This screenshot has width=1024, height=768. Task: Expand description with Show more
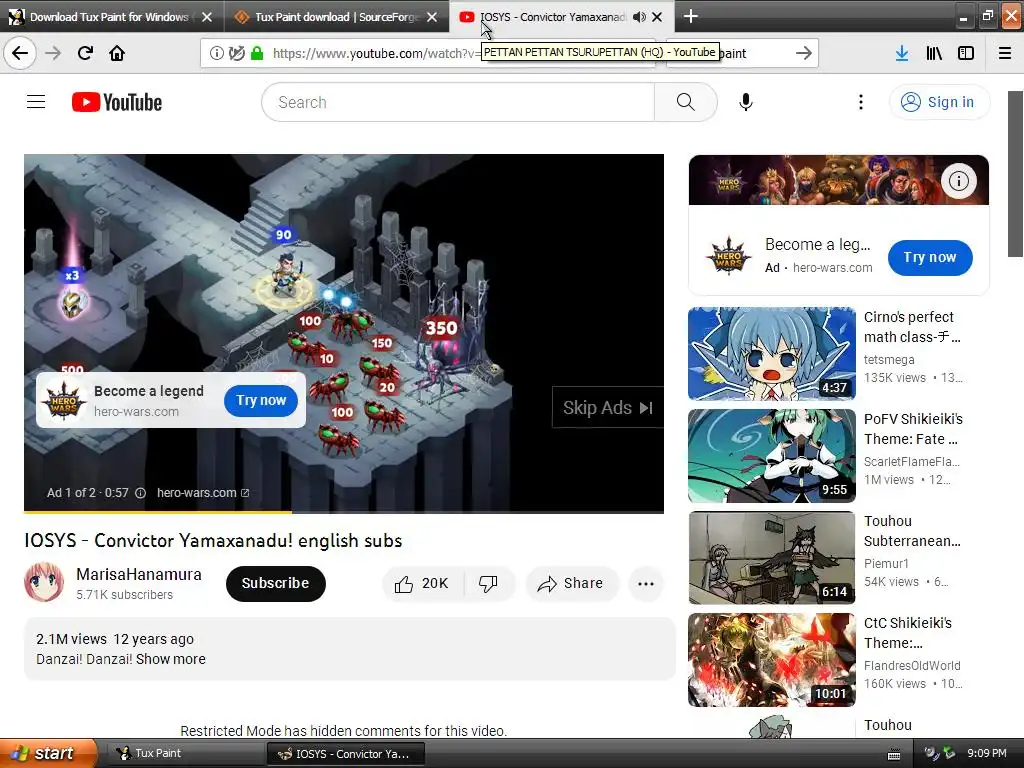(x=170, y=659)
